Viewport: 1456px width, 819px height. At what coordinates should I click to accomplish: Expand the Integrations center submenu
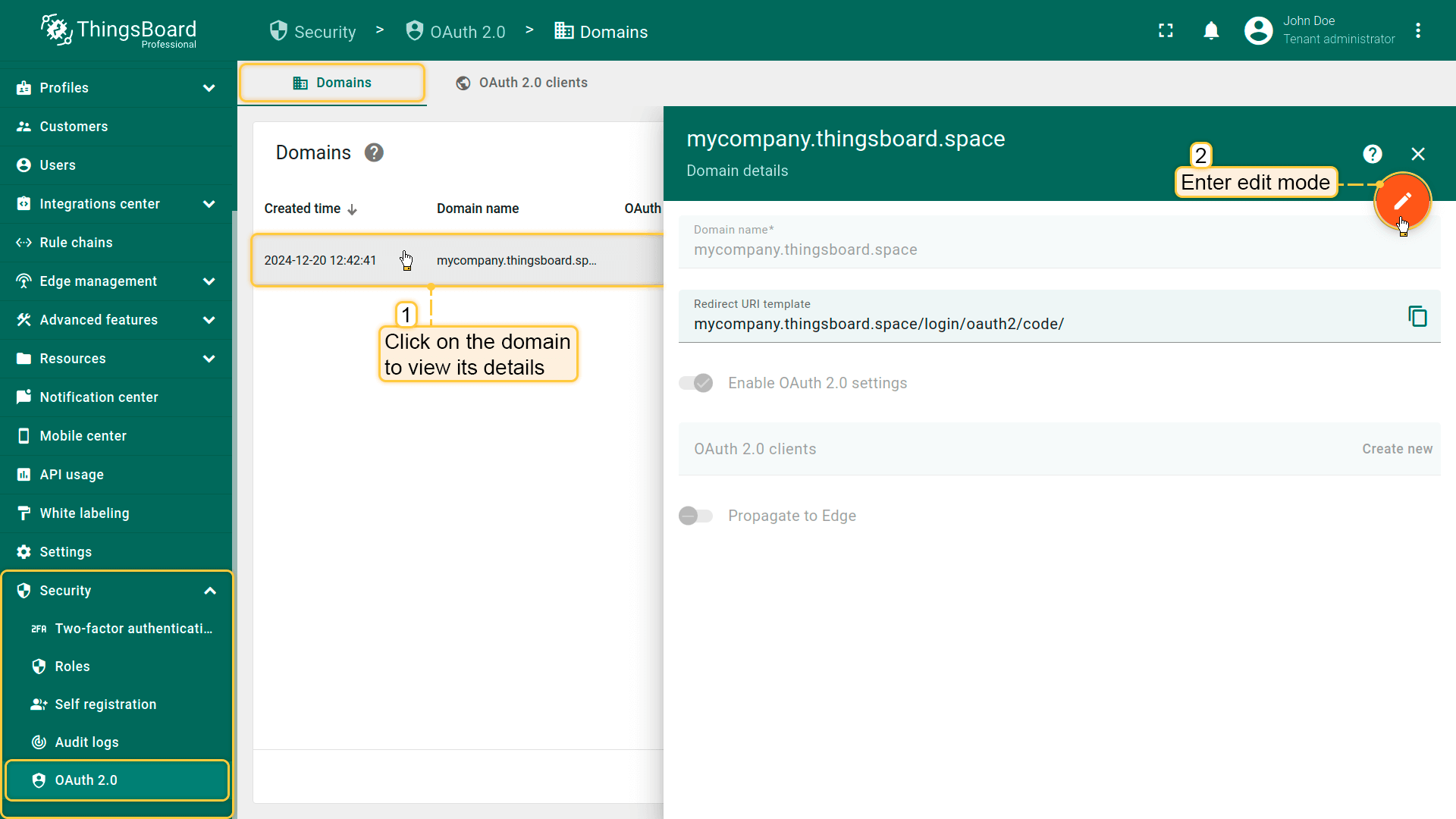tap(209, 204)
